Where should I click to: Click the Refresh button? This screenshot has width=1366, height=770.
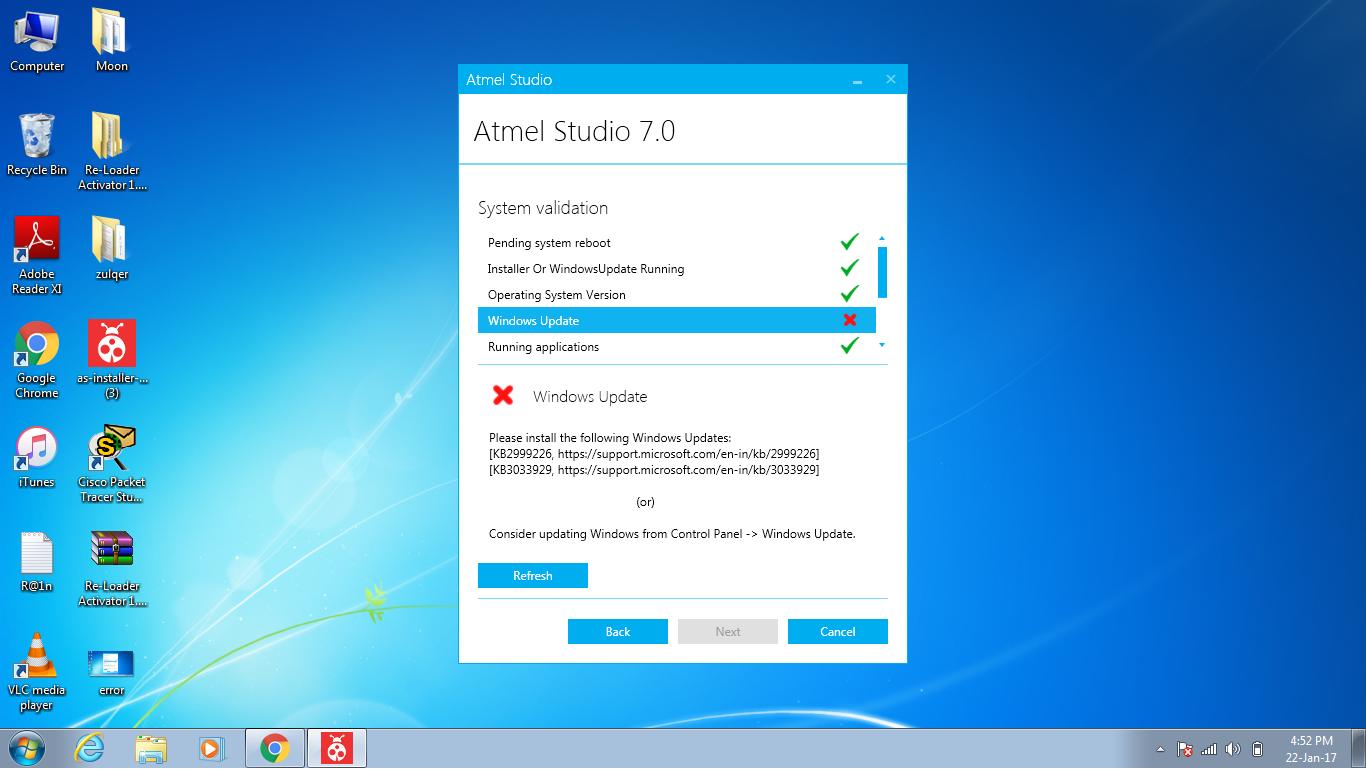[533, 576]
